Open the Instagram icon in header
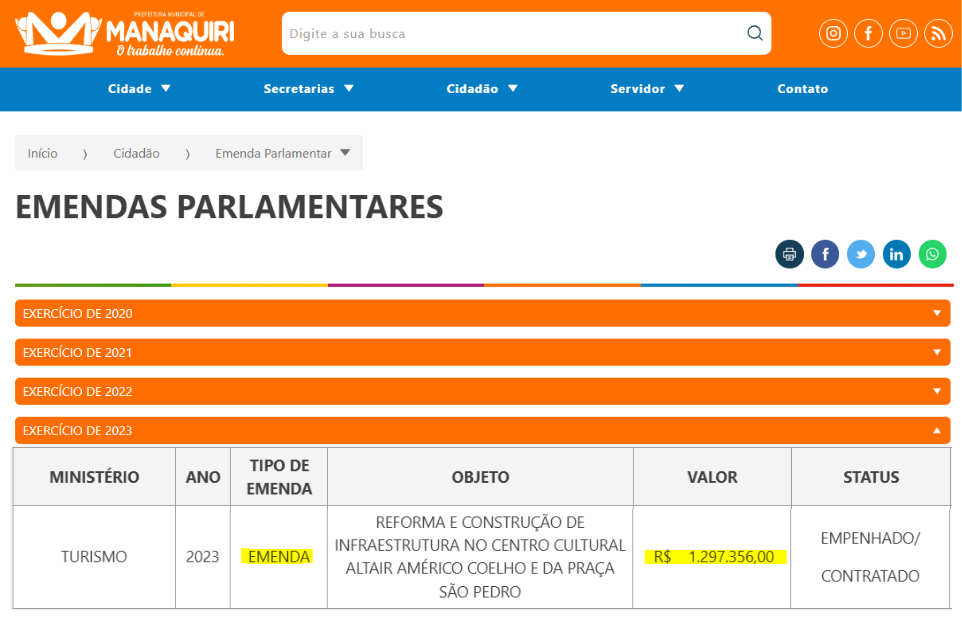The image size is (962, 618). pyautogui.click(x=833, y=34)
